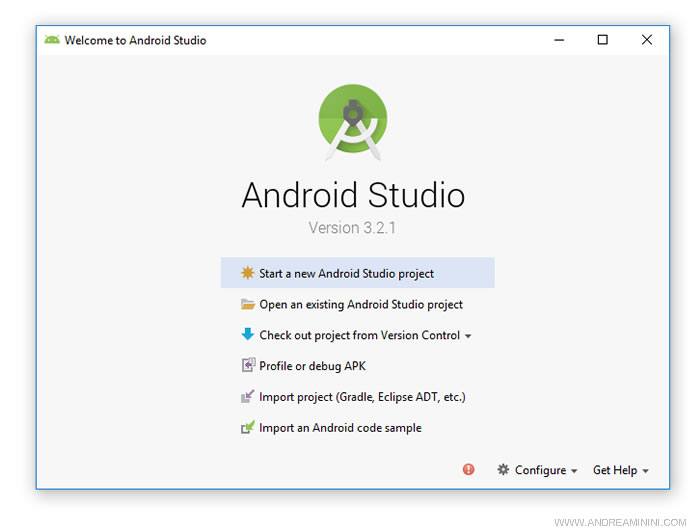Click the blue download arrow icon
Viewport: 700px width, 531px height.
pyautogui.click(x=247, y=334)
